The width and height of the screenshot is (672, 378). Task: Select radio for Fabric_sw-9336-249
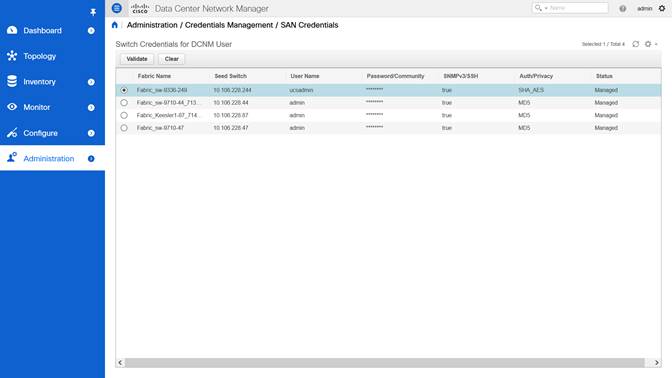point(124,90)
